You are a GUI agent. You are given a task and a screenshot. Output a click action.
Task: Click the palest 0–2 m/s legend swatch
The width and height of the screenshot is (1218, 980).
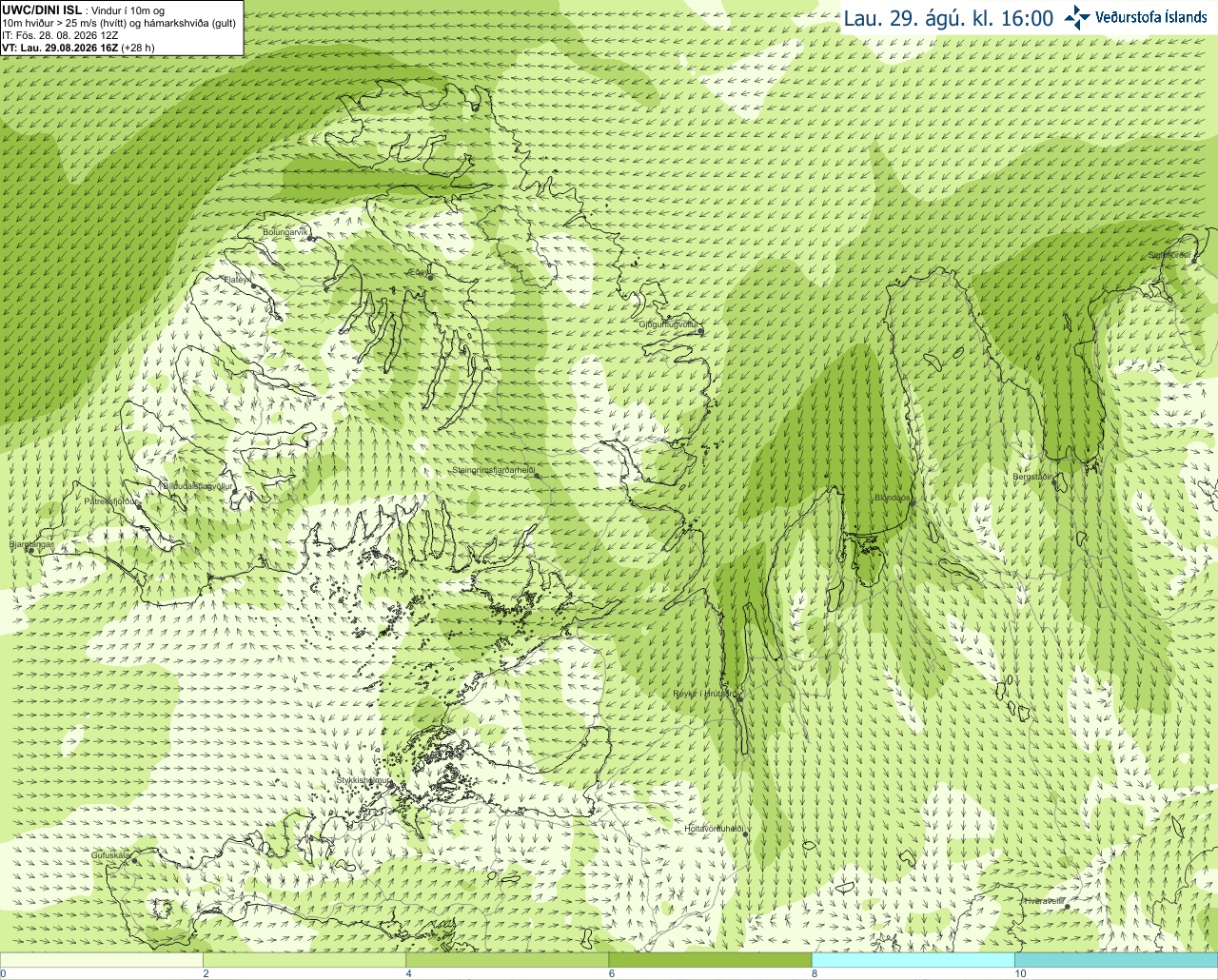(102, 960)
